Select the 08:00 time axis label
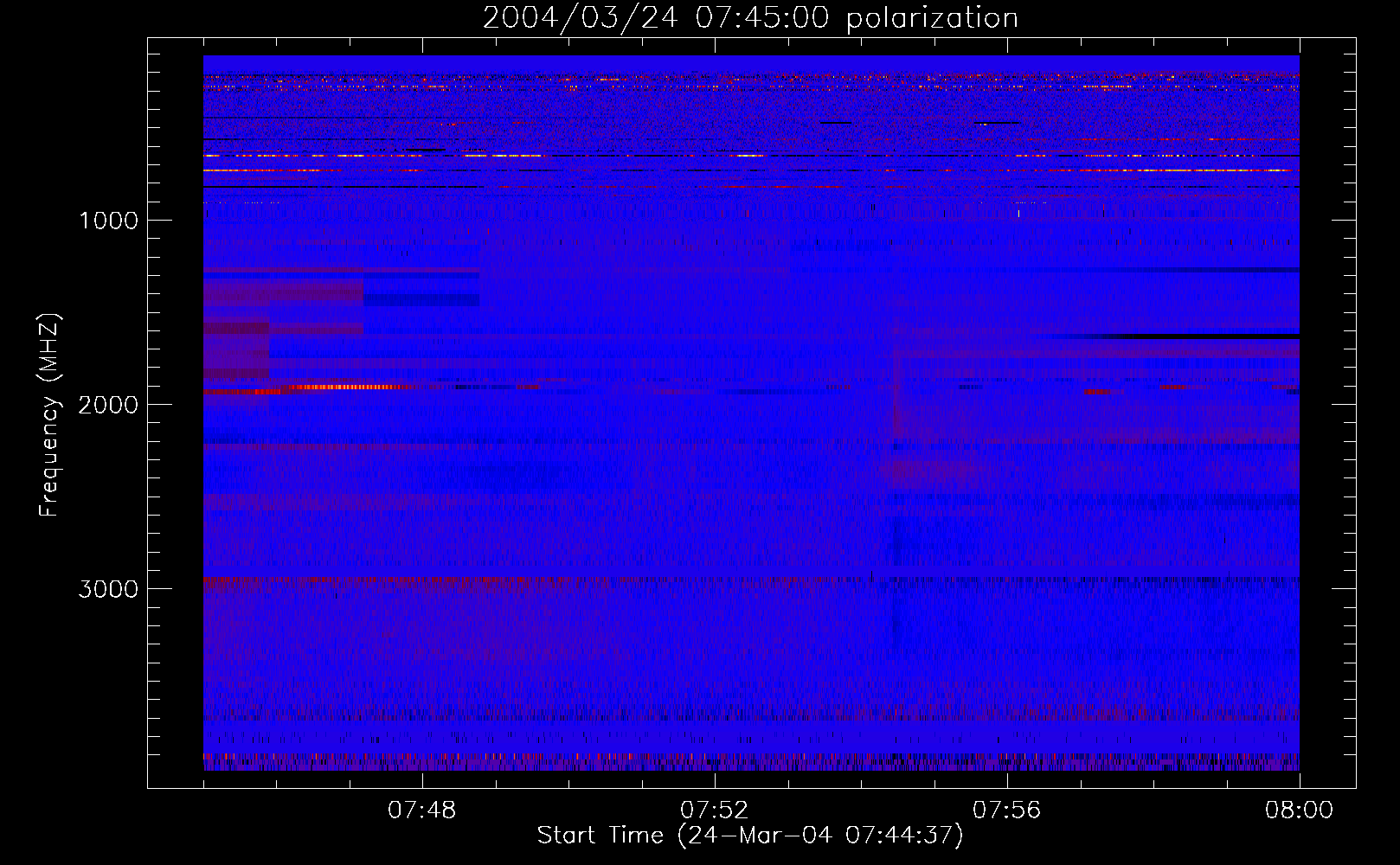This screenshot has height=865, width=1400. 1299,811
